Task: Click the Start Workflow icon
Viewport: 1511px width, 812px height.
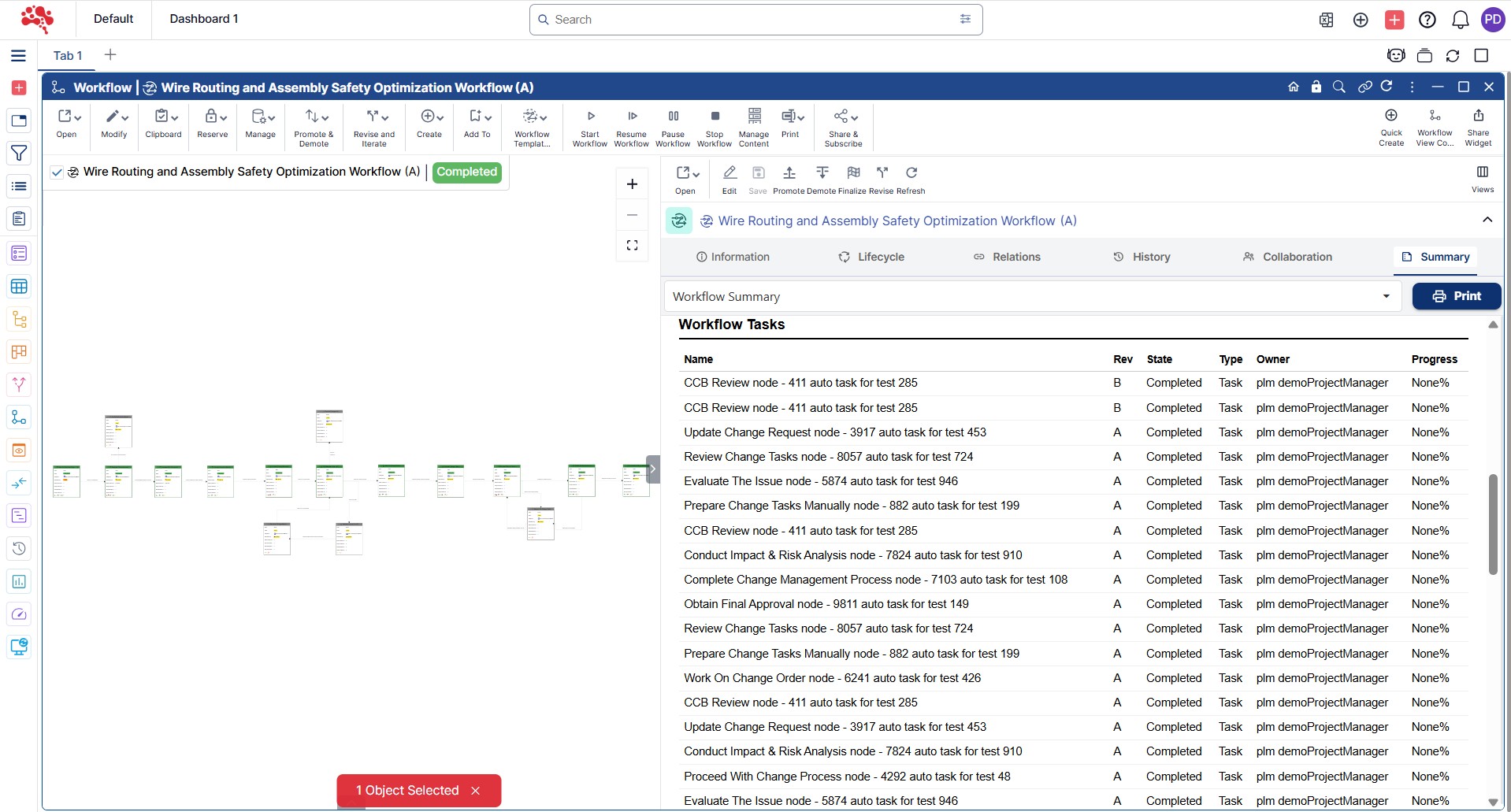Action: (590, 117)
